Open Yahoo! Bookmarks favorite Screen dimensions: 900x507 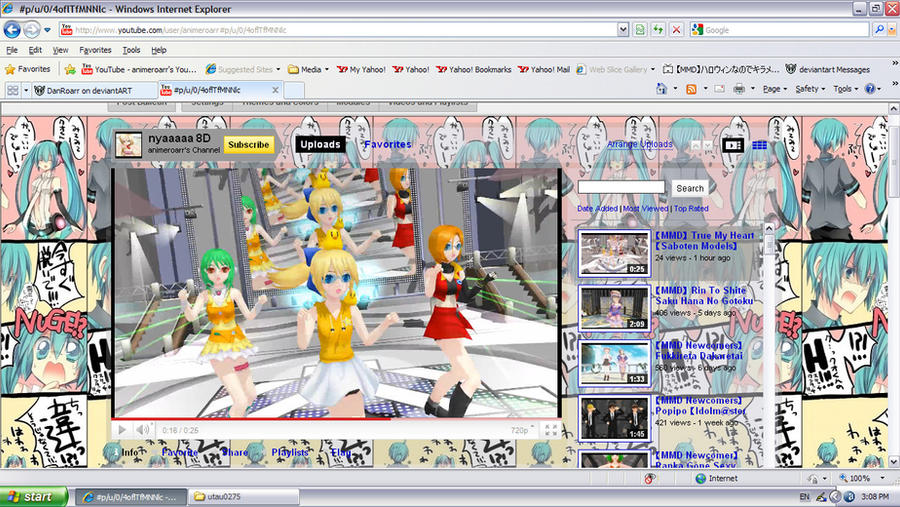(x=474, y=69)
